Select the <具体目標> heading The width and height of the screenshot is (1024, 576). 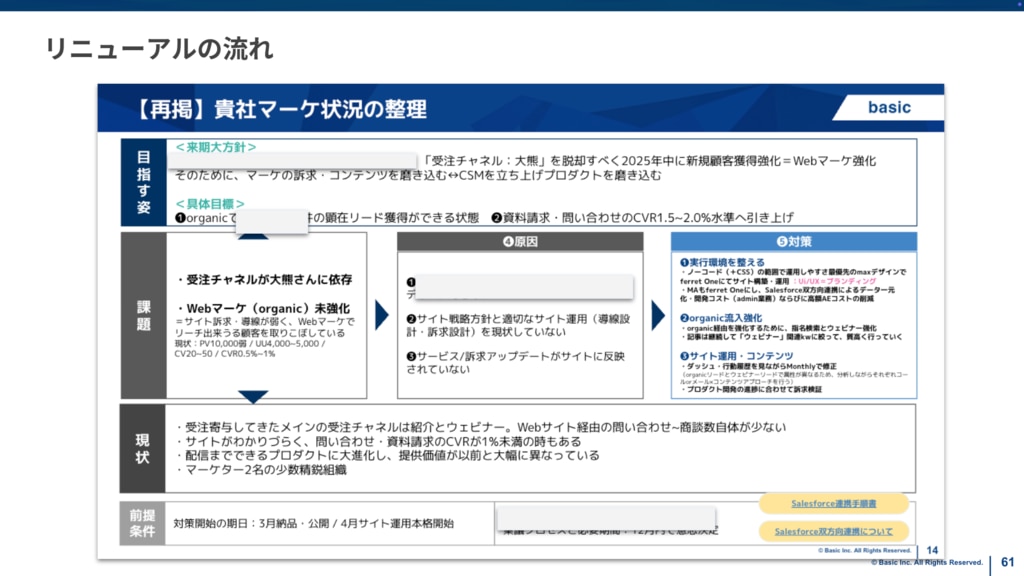(210, 203)
